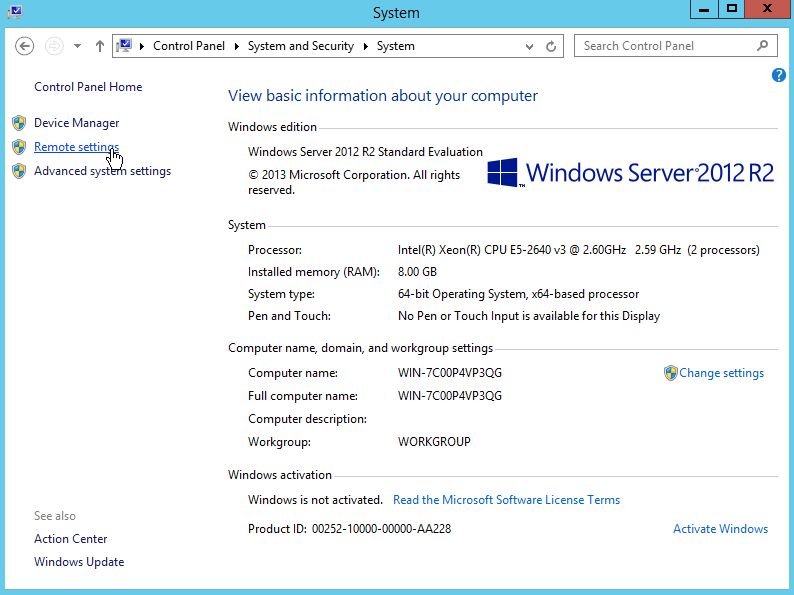
Task: Click the Windows Server 2012 R2 logo
Action: tap(630, 173)
